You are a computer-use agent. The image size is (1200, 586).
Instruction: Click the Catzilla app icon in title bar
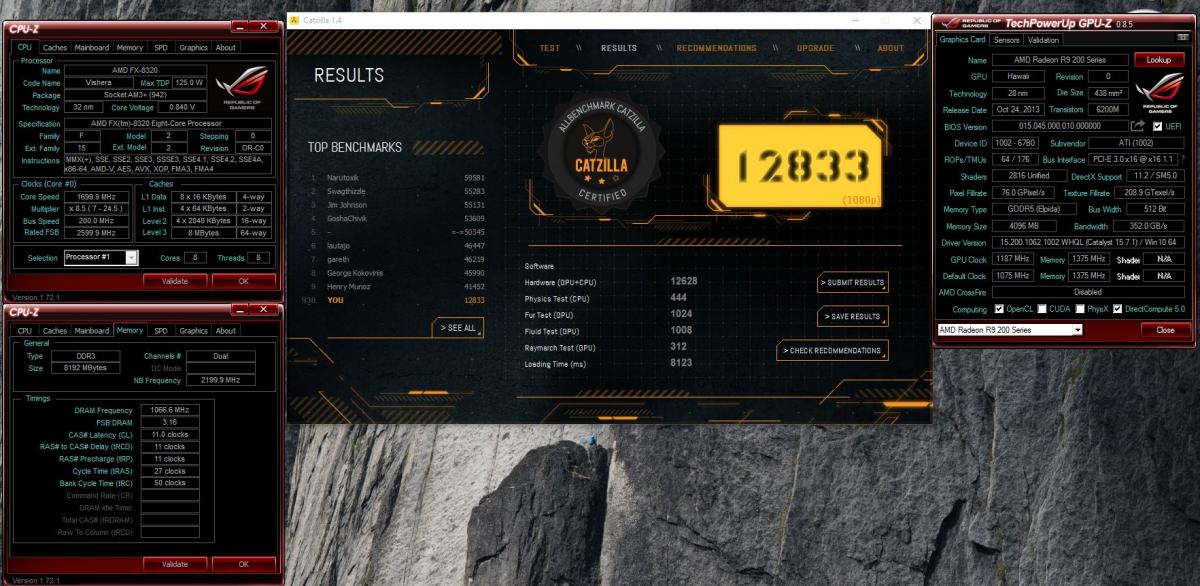295,20
